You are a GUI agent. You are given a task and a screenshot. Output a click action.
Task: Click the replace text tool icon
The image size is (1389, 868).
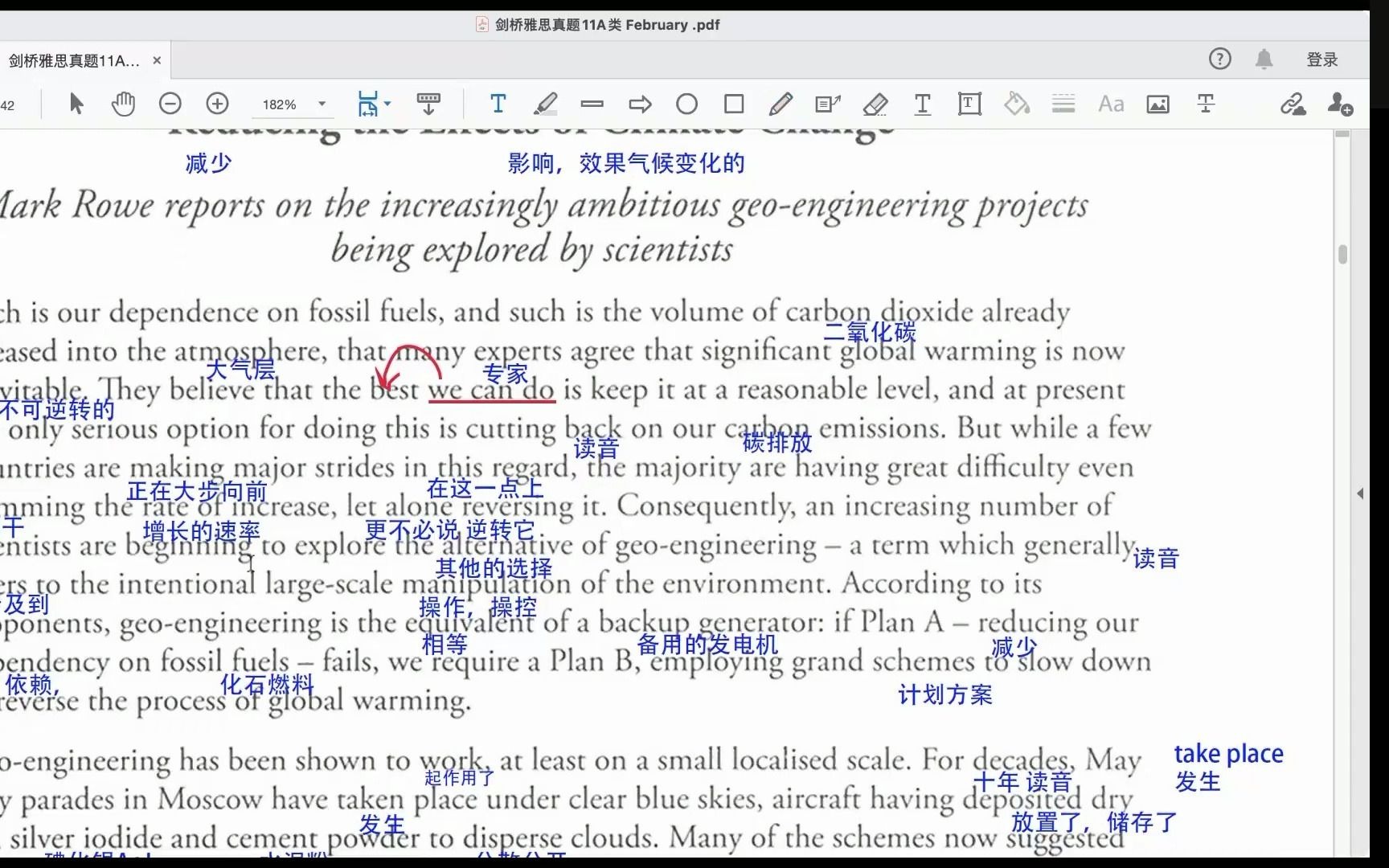(1206, 104)
